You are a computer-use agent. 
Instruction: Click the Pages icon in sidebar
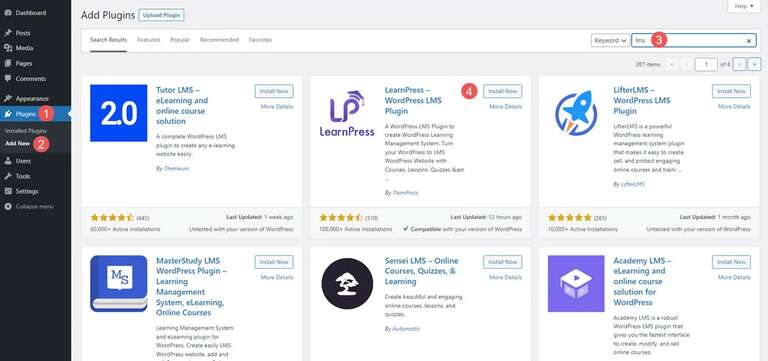(x=8, y=63)
